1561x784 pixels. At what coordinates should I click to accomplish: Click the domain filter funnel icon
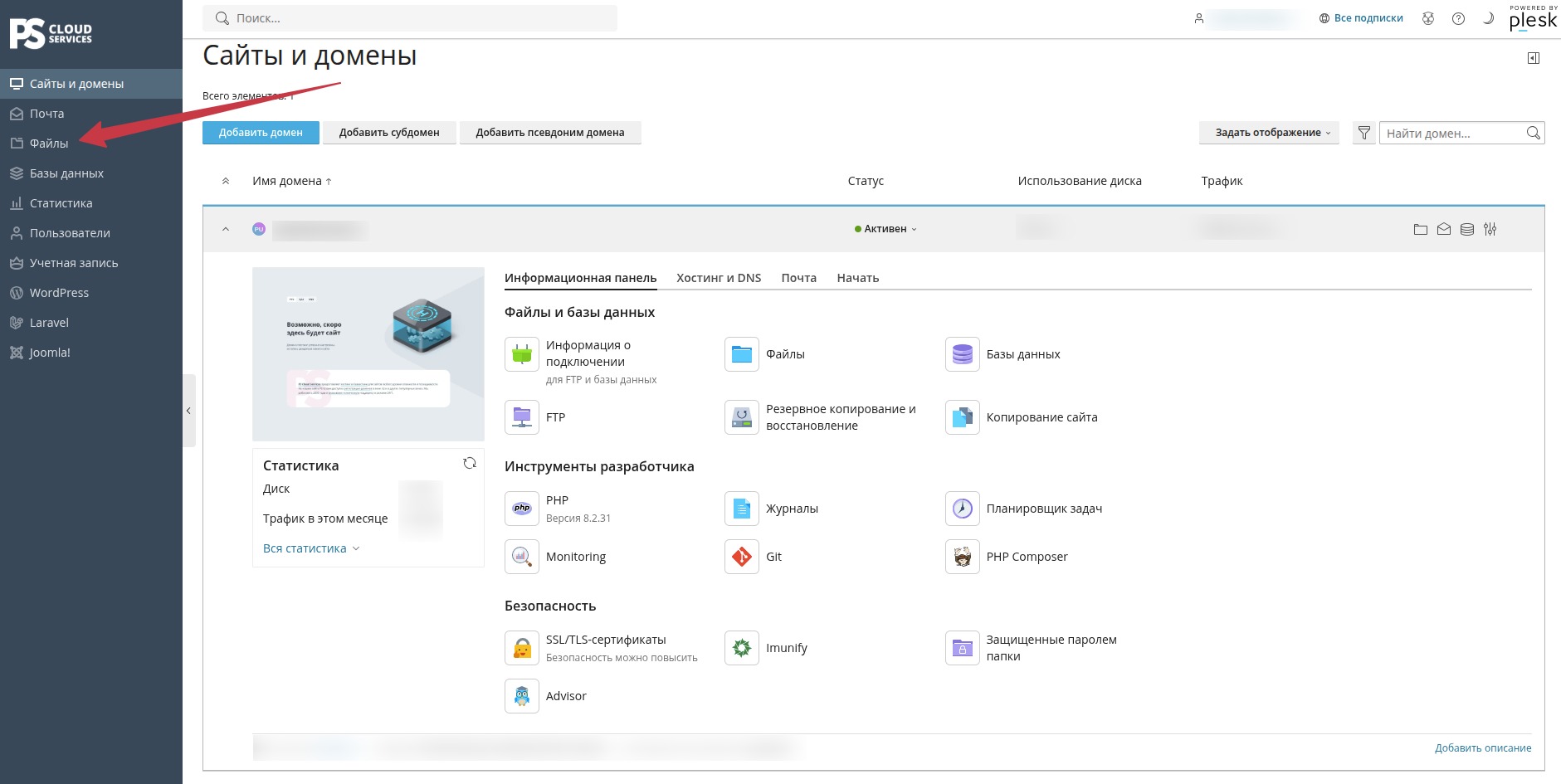pos(1363,133)
